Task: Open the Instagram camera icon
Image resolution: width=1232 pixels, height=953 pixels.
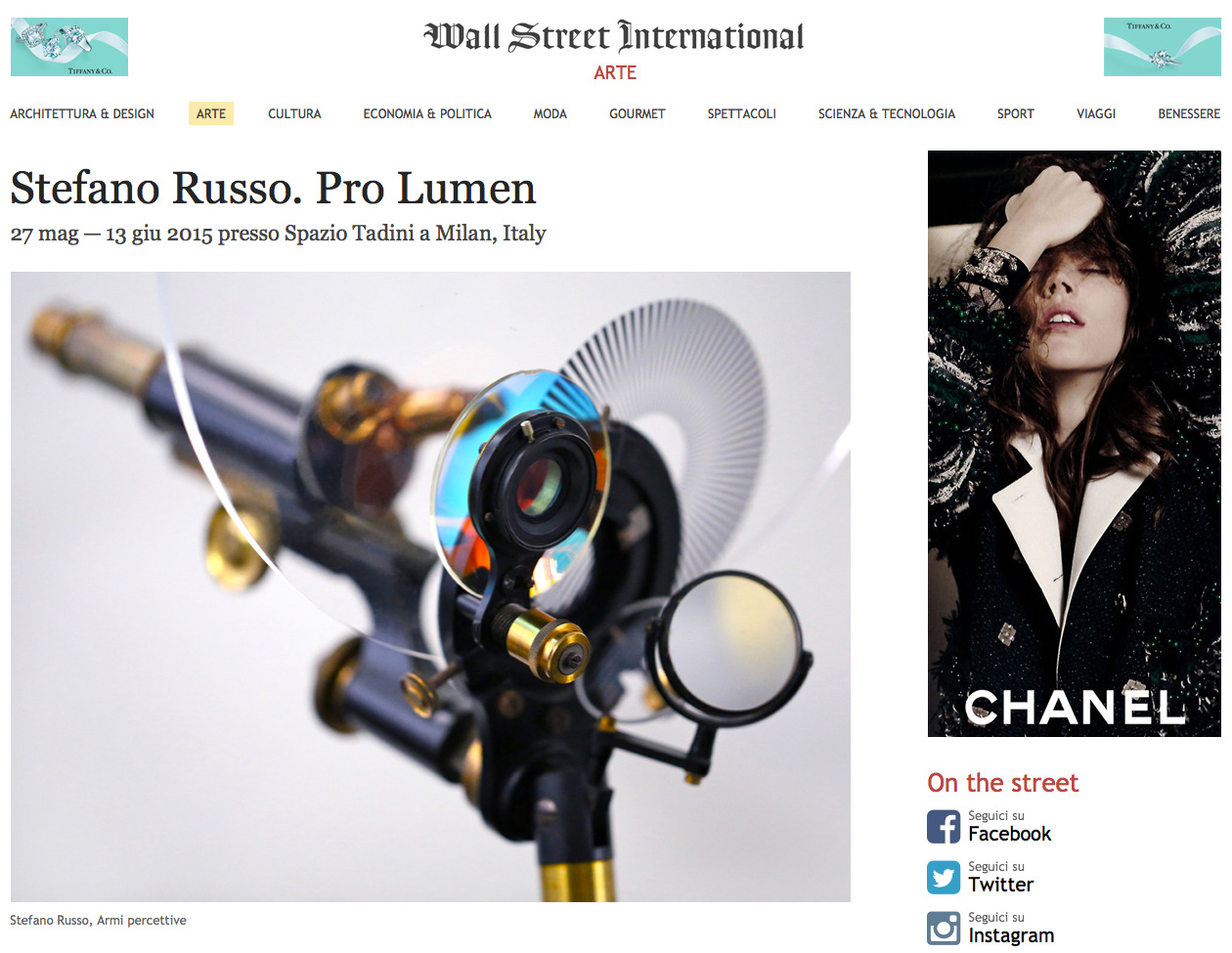Action: 944,928
